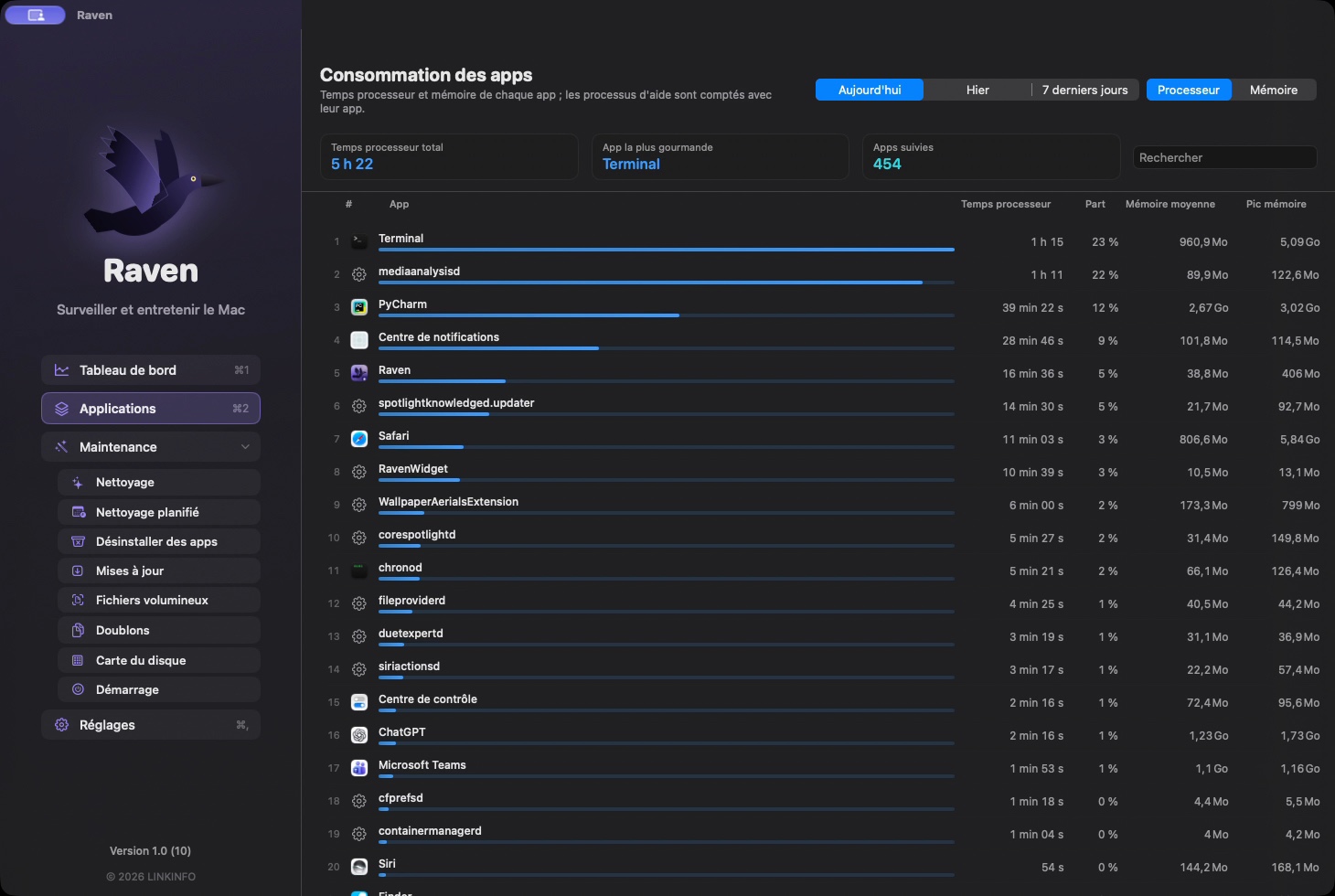Click the Version 1.0 (10) label
Viewport: 1335px width, 896px height.
tap(151, 851)
